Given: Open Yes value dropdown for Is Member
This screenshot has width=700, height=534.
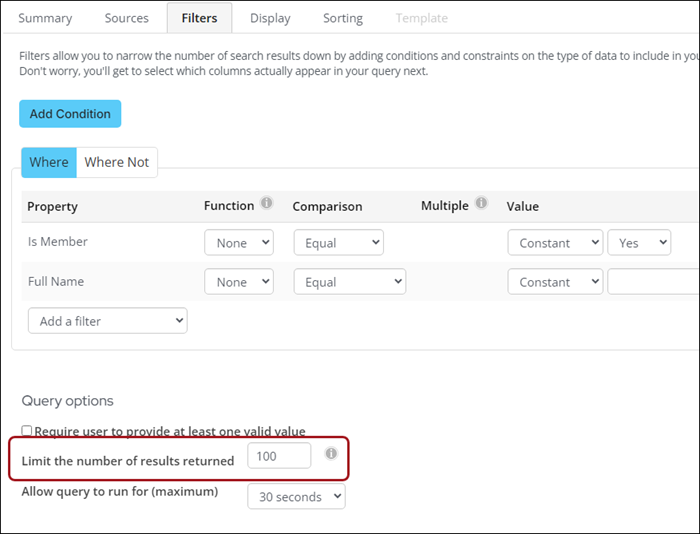Looking at the screenshot, I should 639,243.
